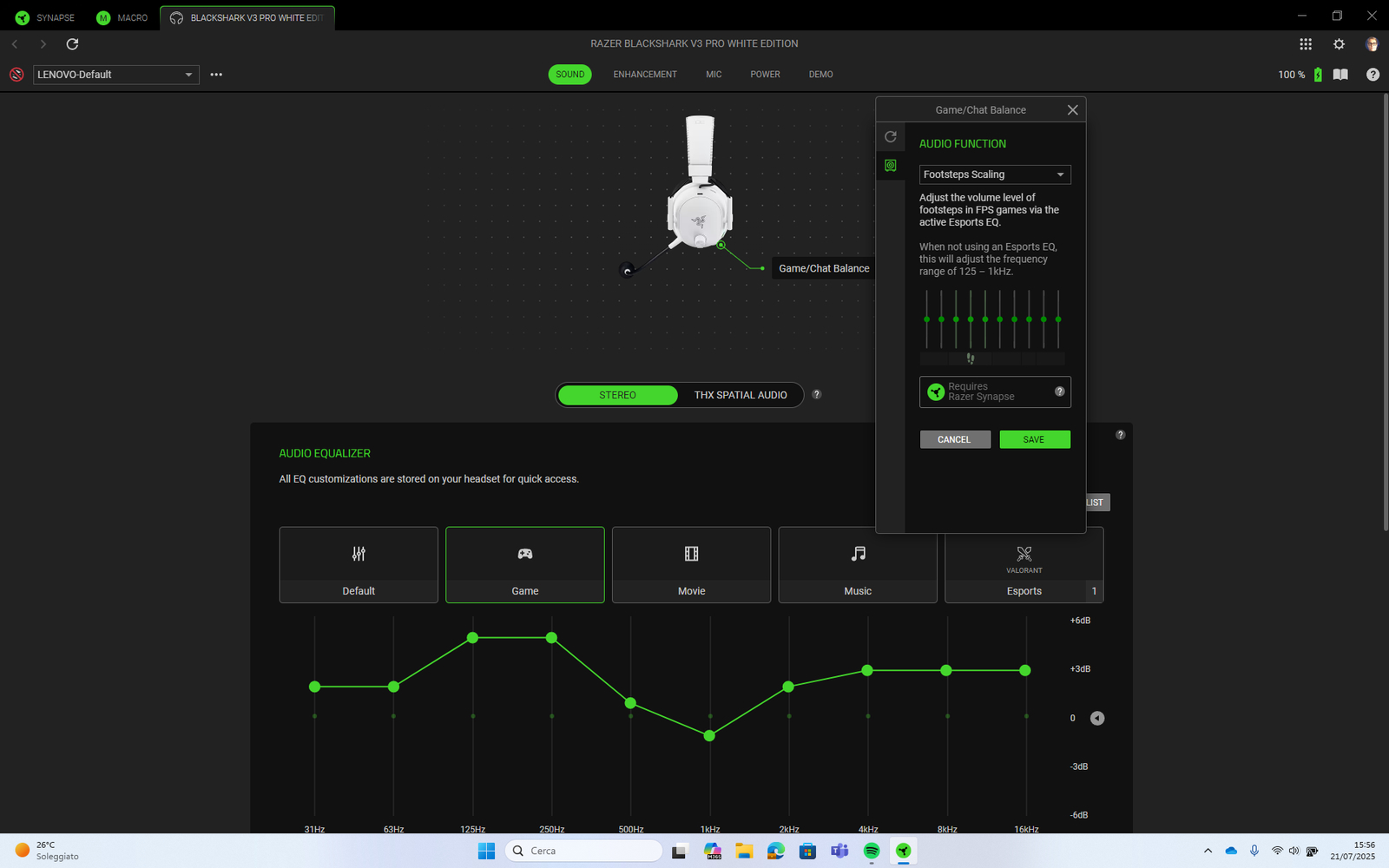1389x868 pixels.
Task: Select the Default equalizer preset card
Action: pos(359,564)
